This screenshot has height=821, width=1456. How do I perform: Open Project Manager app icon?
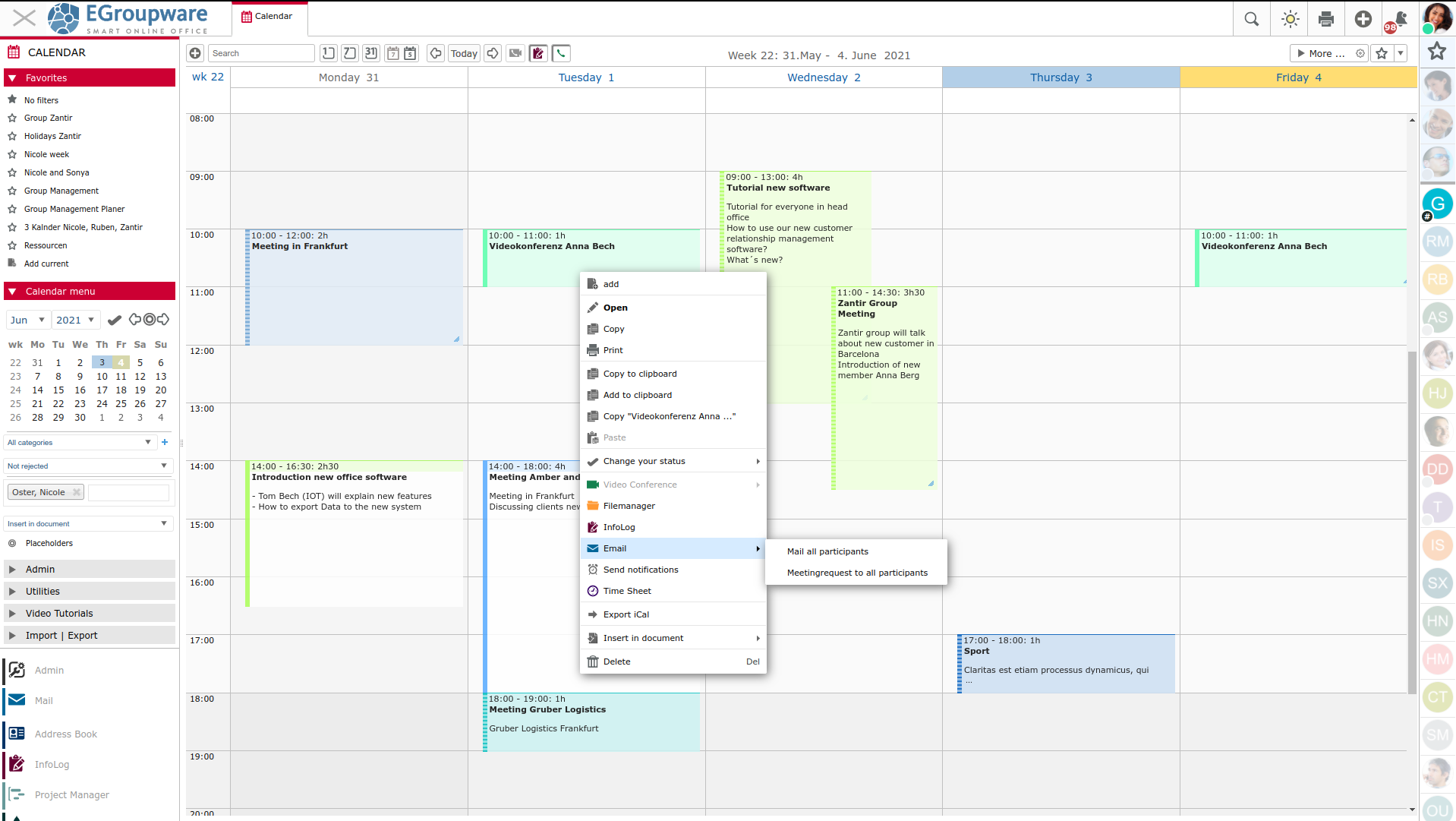click(17, 794)
